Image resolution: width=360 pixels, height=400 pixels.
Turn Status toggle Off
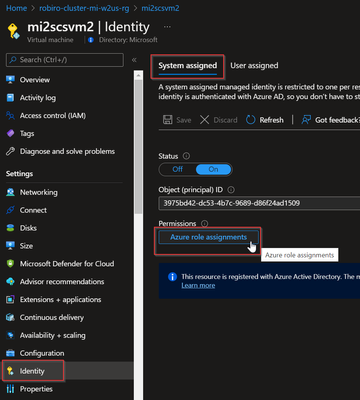pyautogui.click(x=178, y=169)
